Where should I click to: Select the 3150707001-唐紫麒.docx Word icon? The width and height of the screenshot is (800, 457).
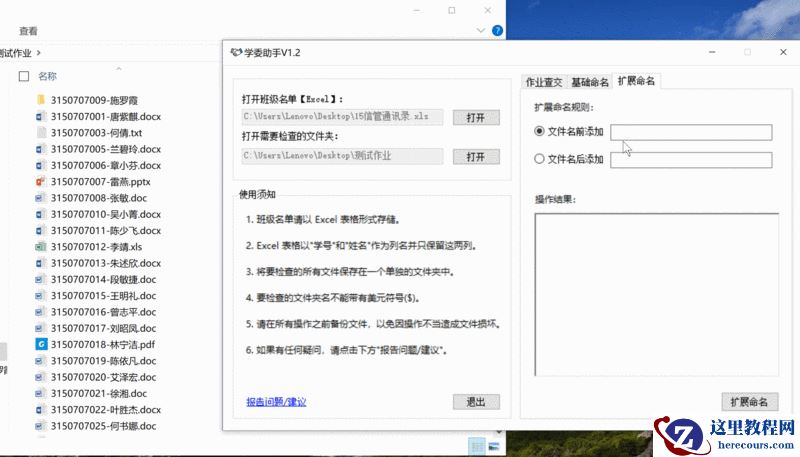click(41, 116)
